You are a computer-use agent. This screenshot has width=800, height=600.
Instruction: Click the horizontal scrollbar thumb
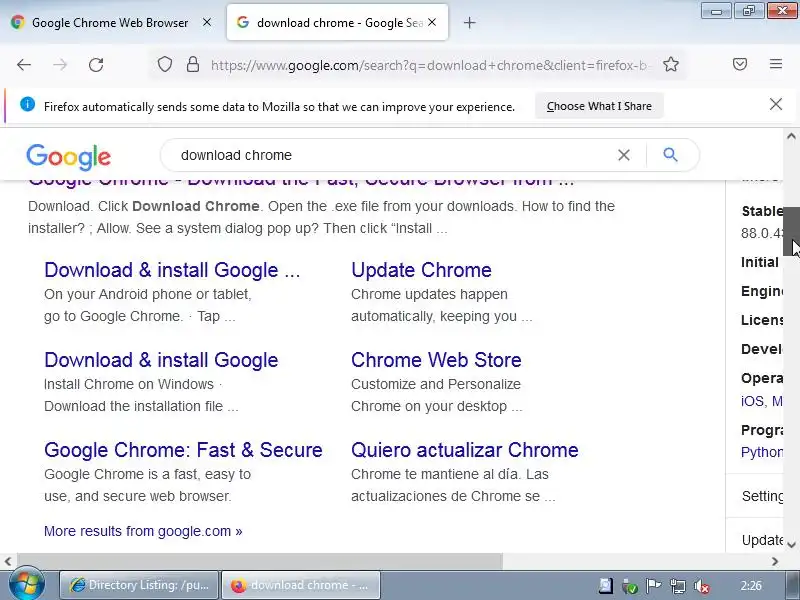tap(260, 561)
